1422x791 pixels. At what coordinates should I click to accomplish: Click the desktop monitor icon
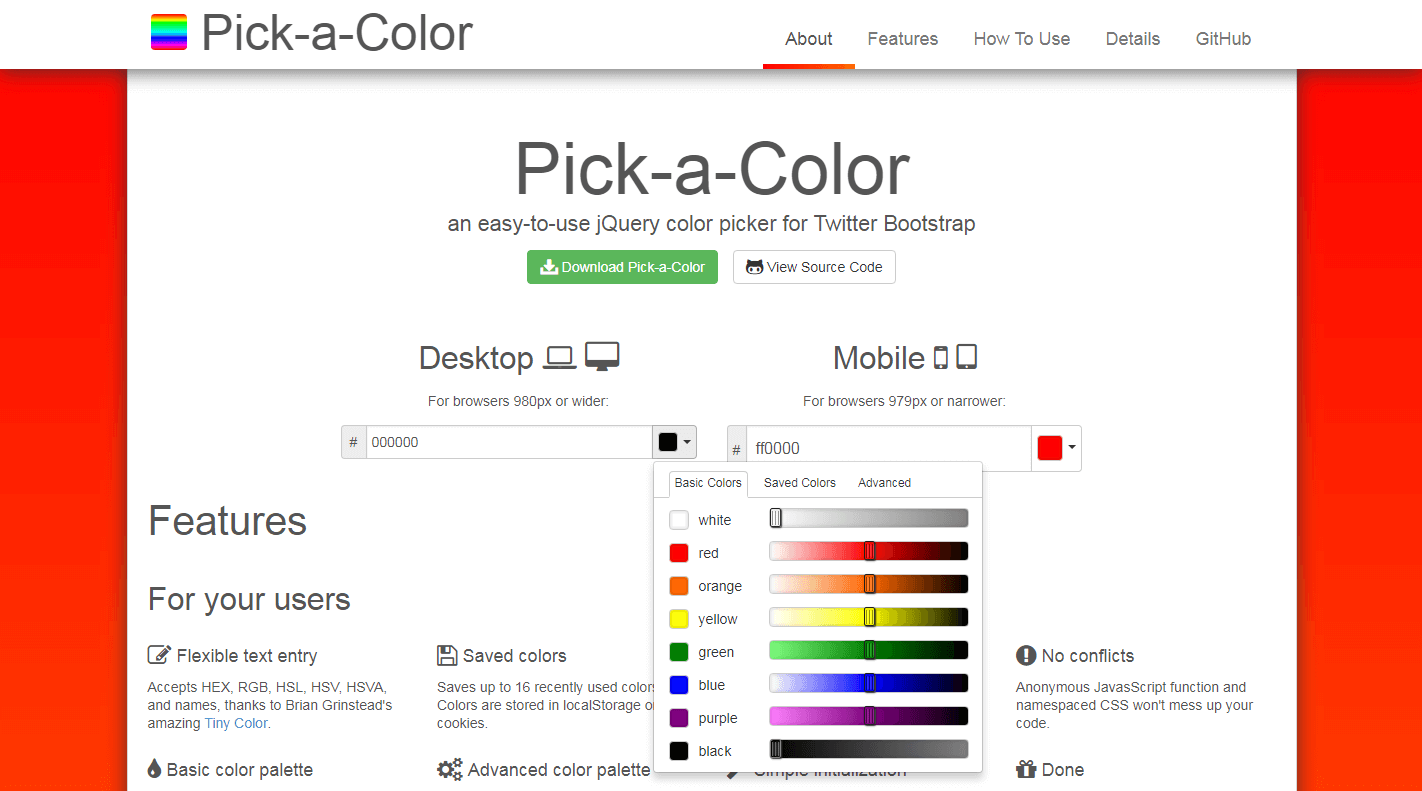point(602,357)
